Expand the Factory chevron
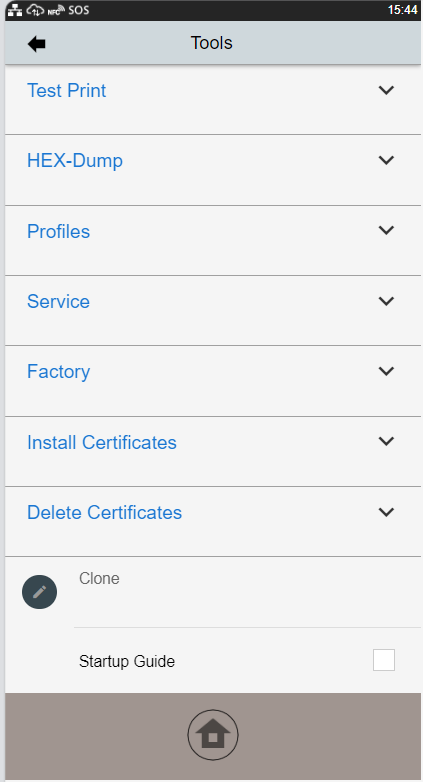423x782 pixels. point(387,371)
